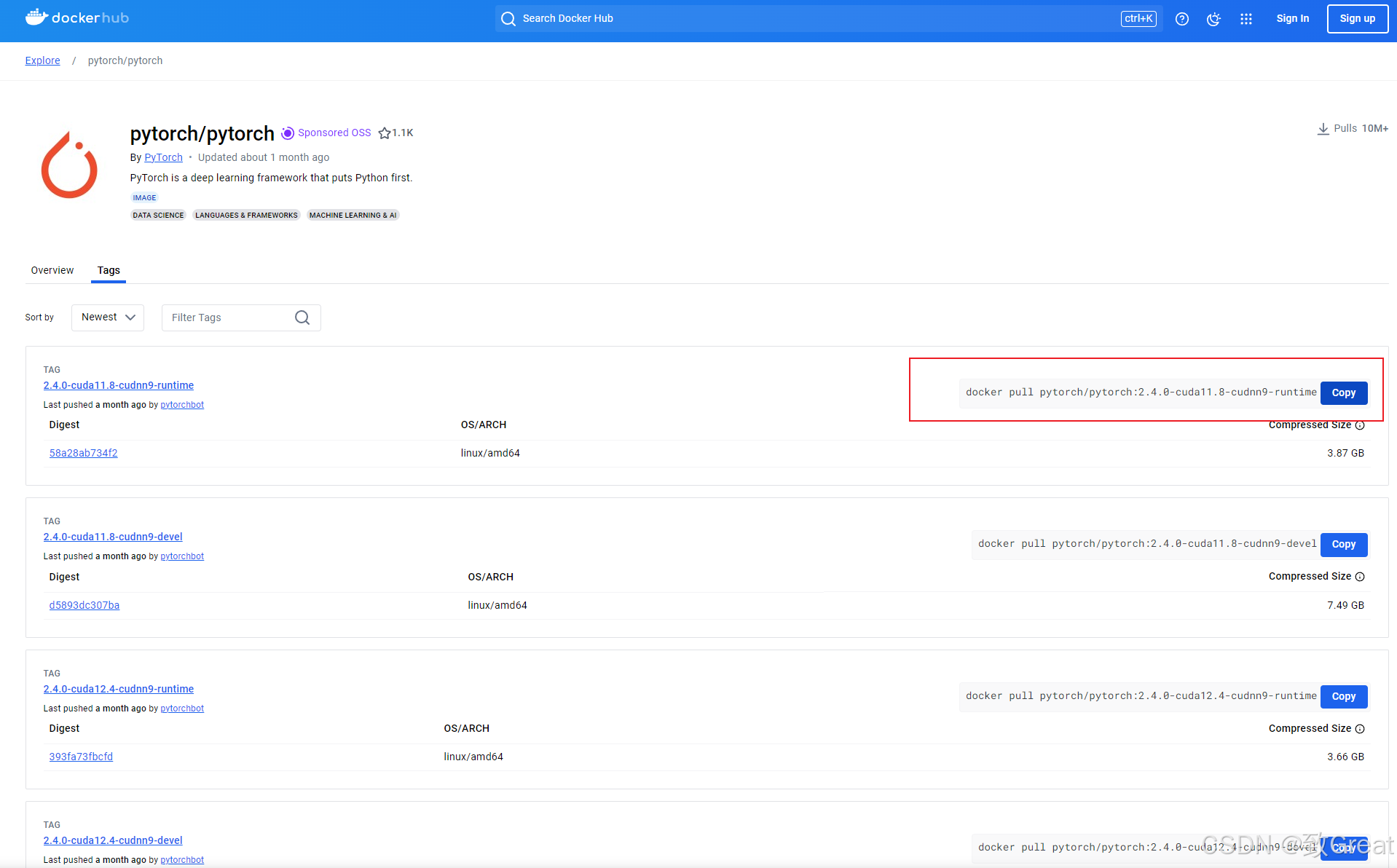Focus the Search Docker Hub field
This screenshot has width=1397, height=868.
click(x=829, y=19)
